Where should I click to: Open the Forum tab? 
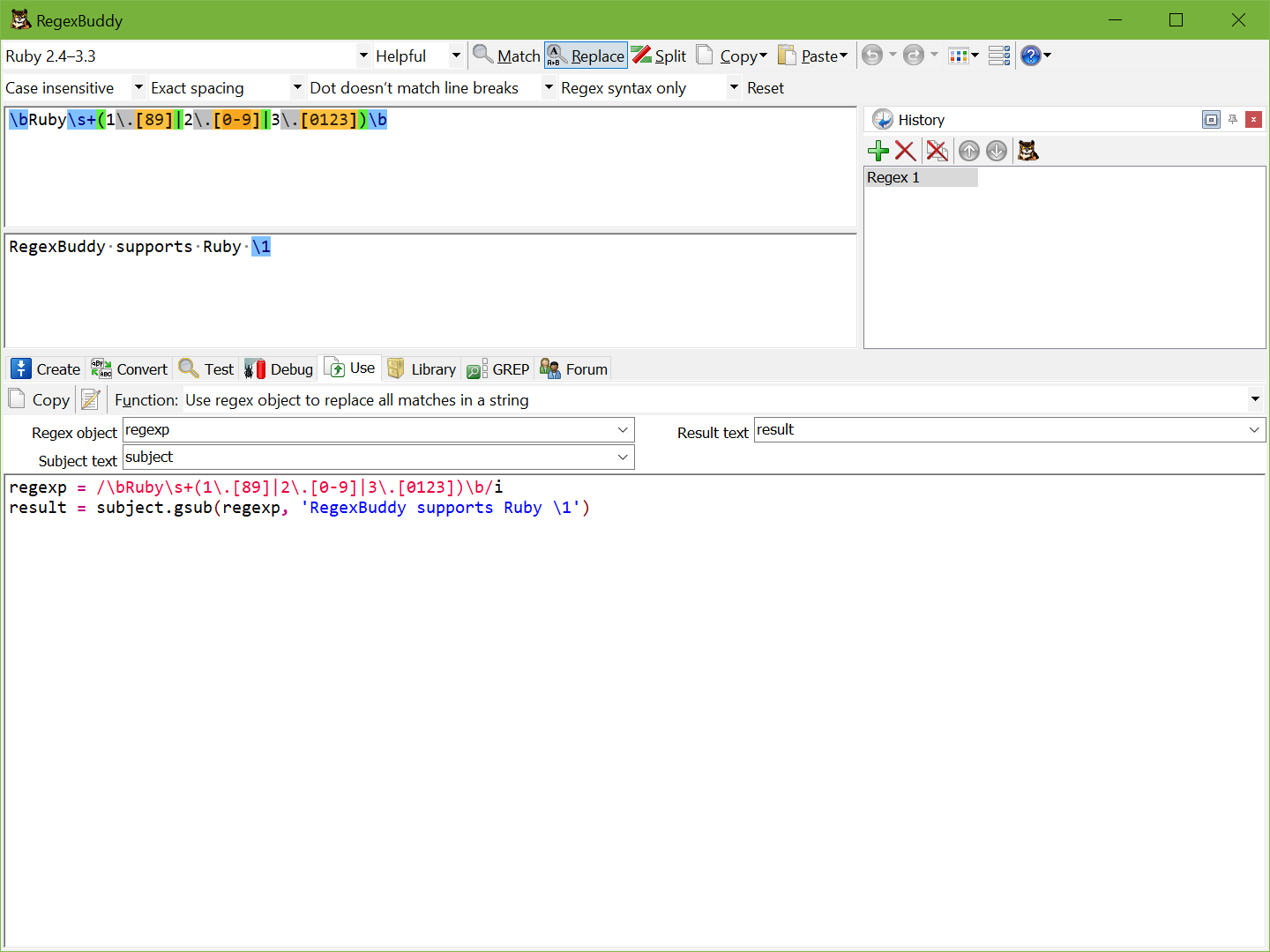point(574,369)
